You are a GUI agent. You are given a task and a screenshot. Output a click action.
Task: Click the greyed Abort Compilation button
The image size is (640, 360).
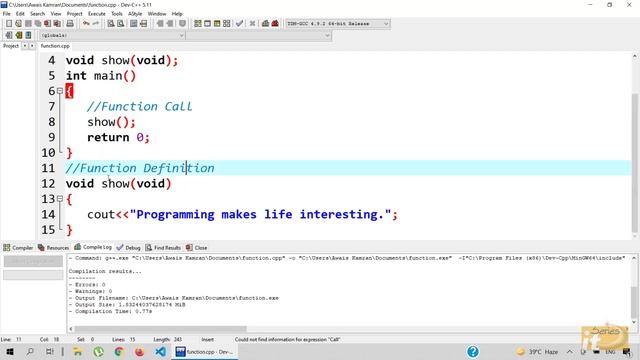point(33,261)
